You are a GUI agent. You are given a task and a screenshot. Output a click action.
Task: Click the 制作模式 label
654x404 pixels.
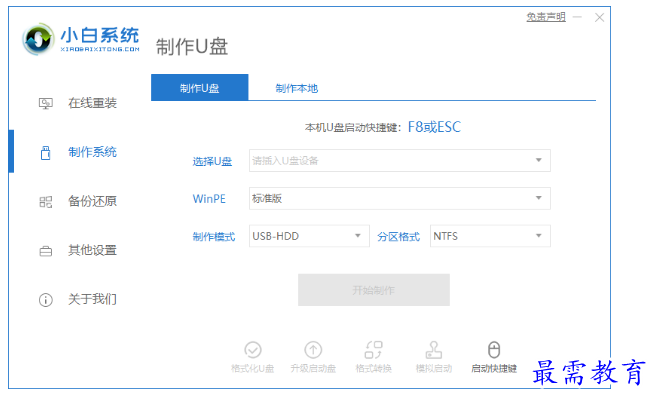(x=214, y=237)
